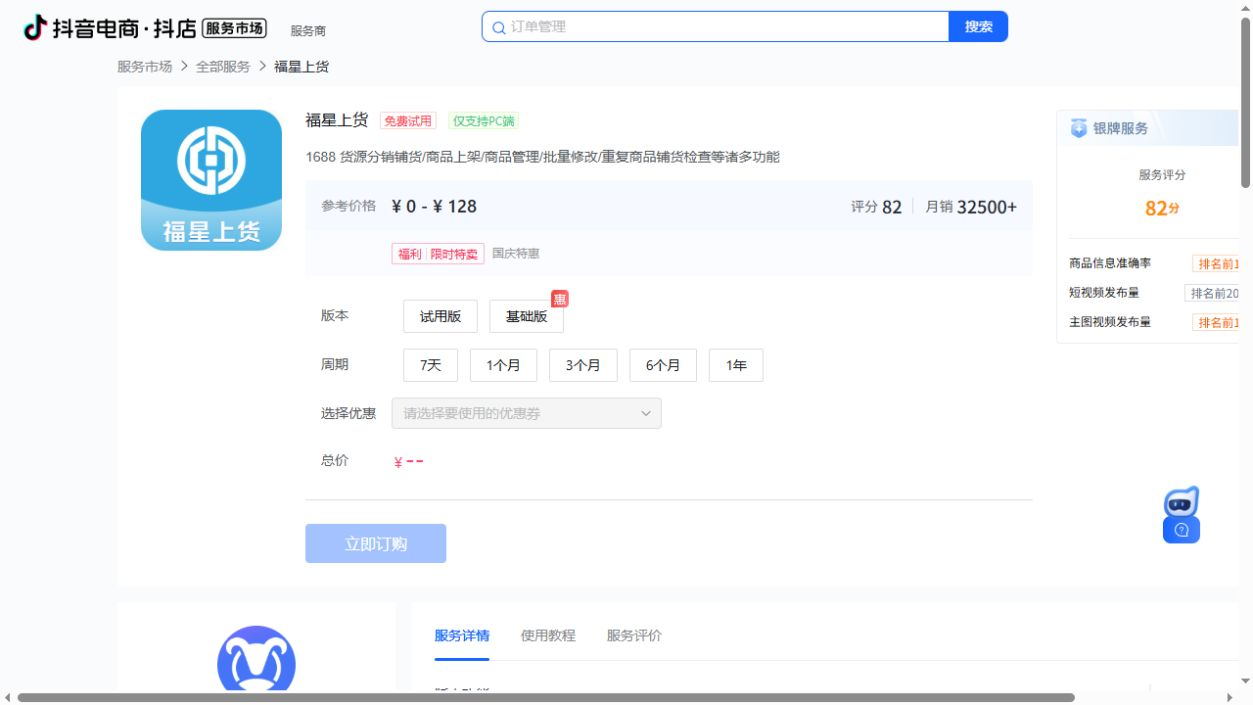Screen dimensions: 1253x705
Task: Click the vertical page scrollbar
Action: 1245,102
